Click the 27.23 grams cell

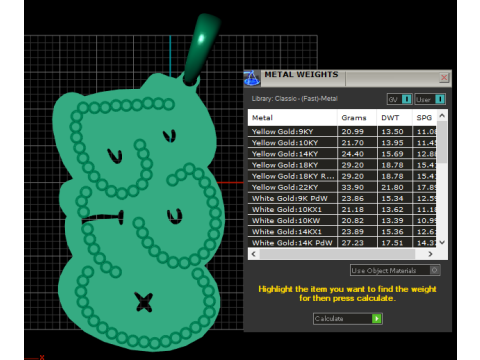coord(357,243)
